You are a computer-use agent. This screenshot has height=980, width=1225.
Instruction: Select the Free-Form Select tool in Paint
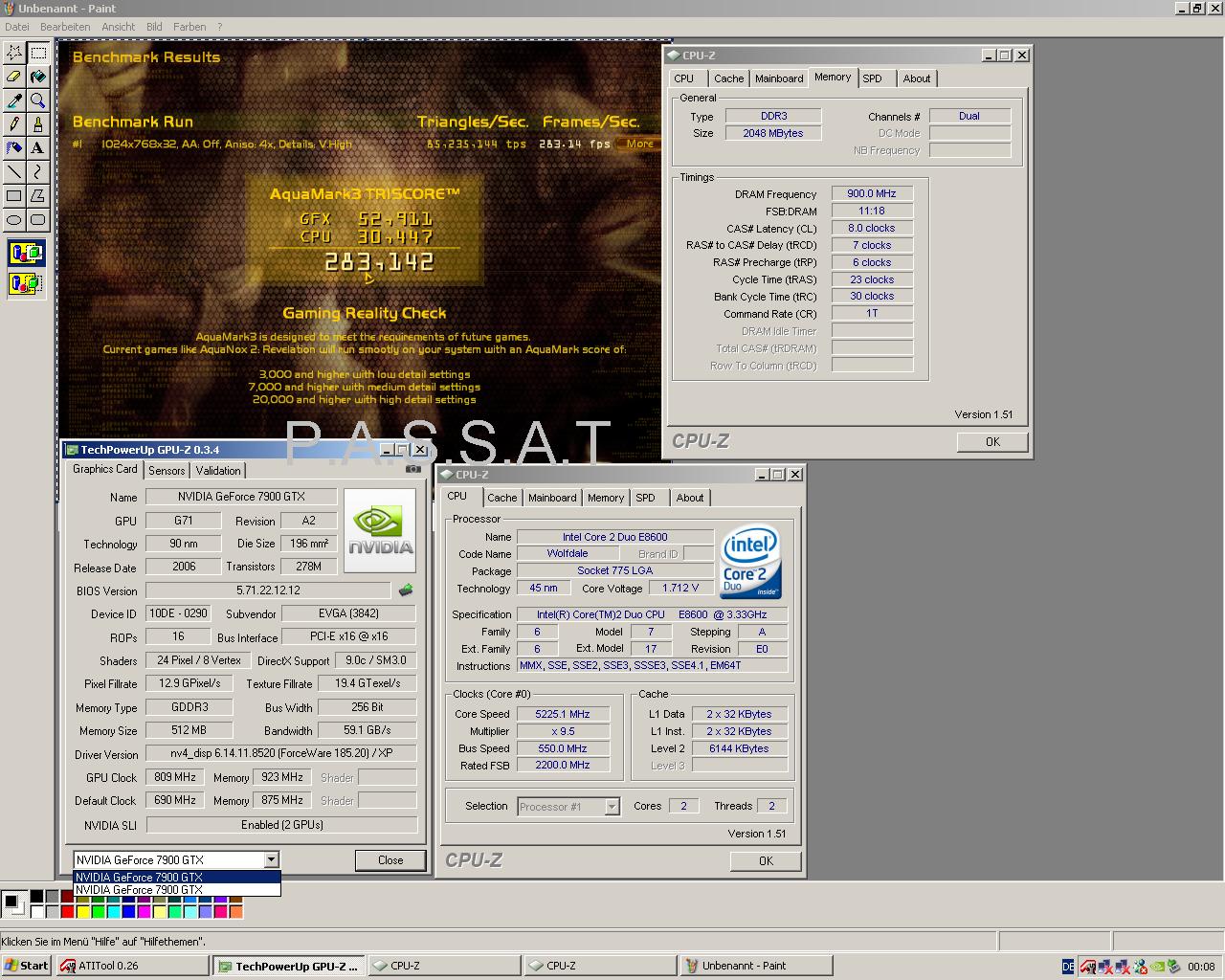[x=14, y=53]
